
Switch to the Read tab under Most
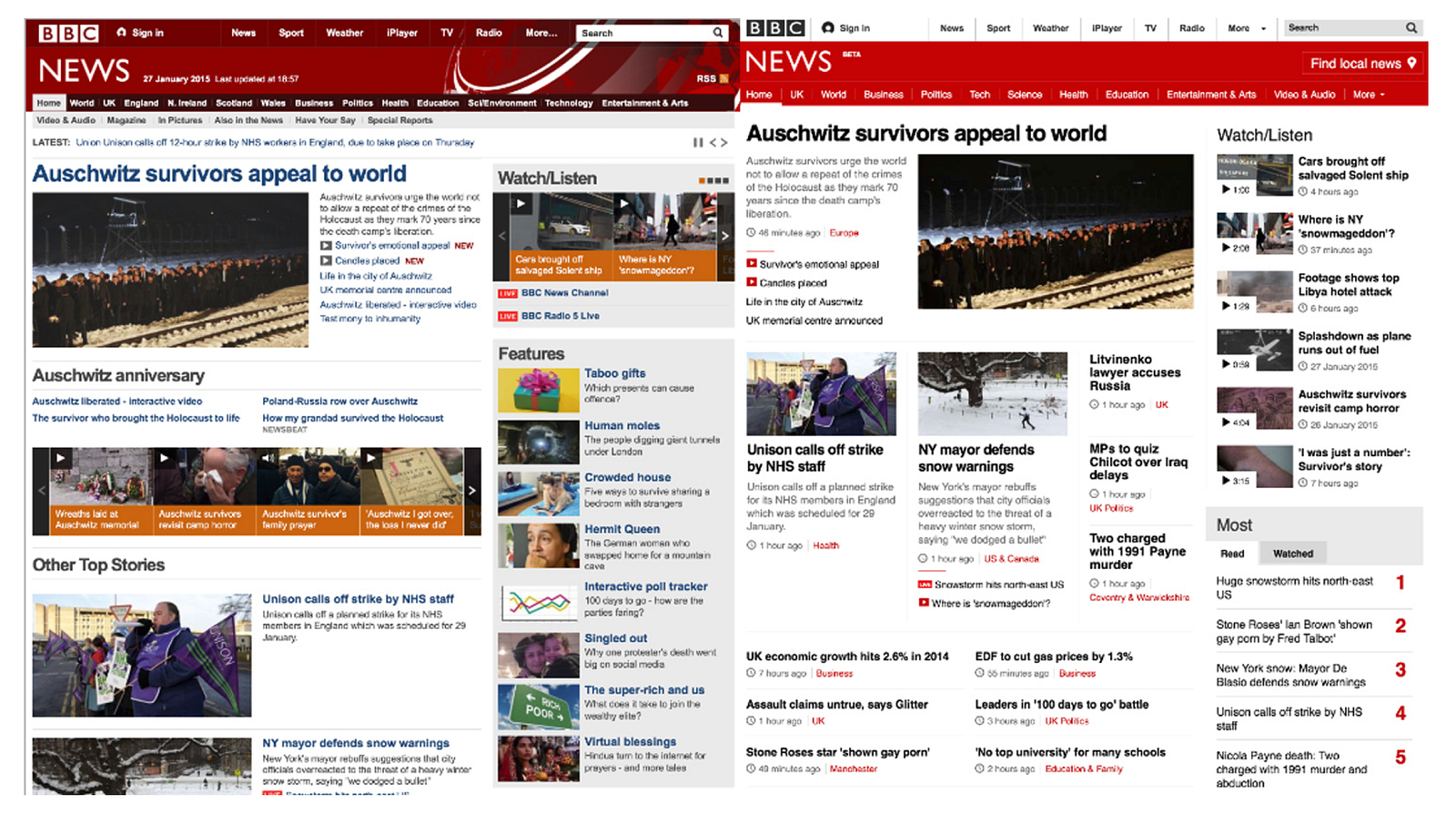pos(1232,554)
